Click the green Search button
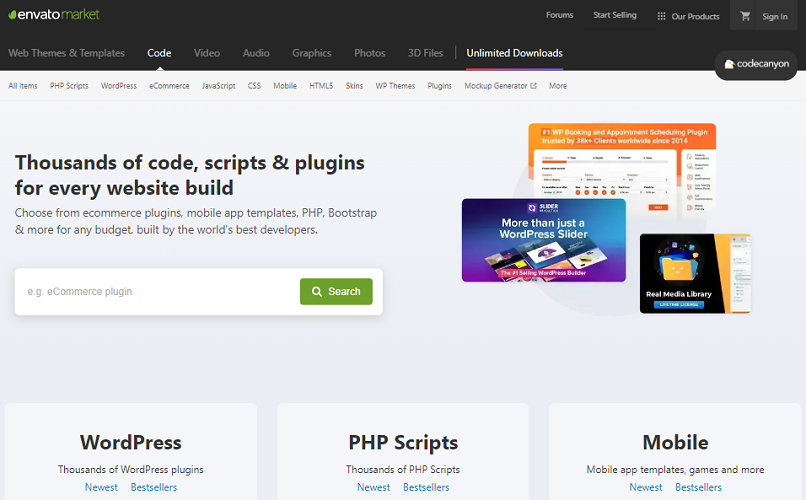The height and width of the screenshot is (500, 806). coord(336,291)
